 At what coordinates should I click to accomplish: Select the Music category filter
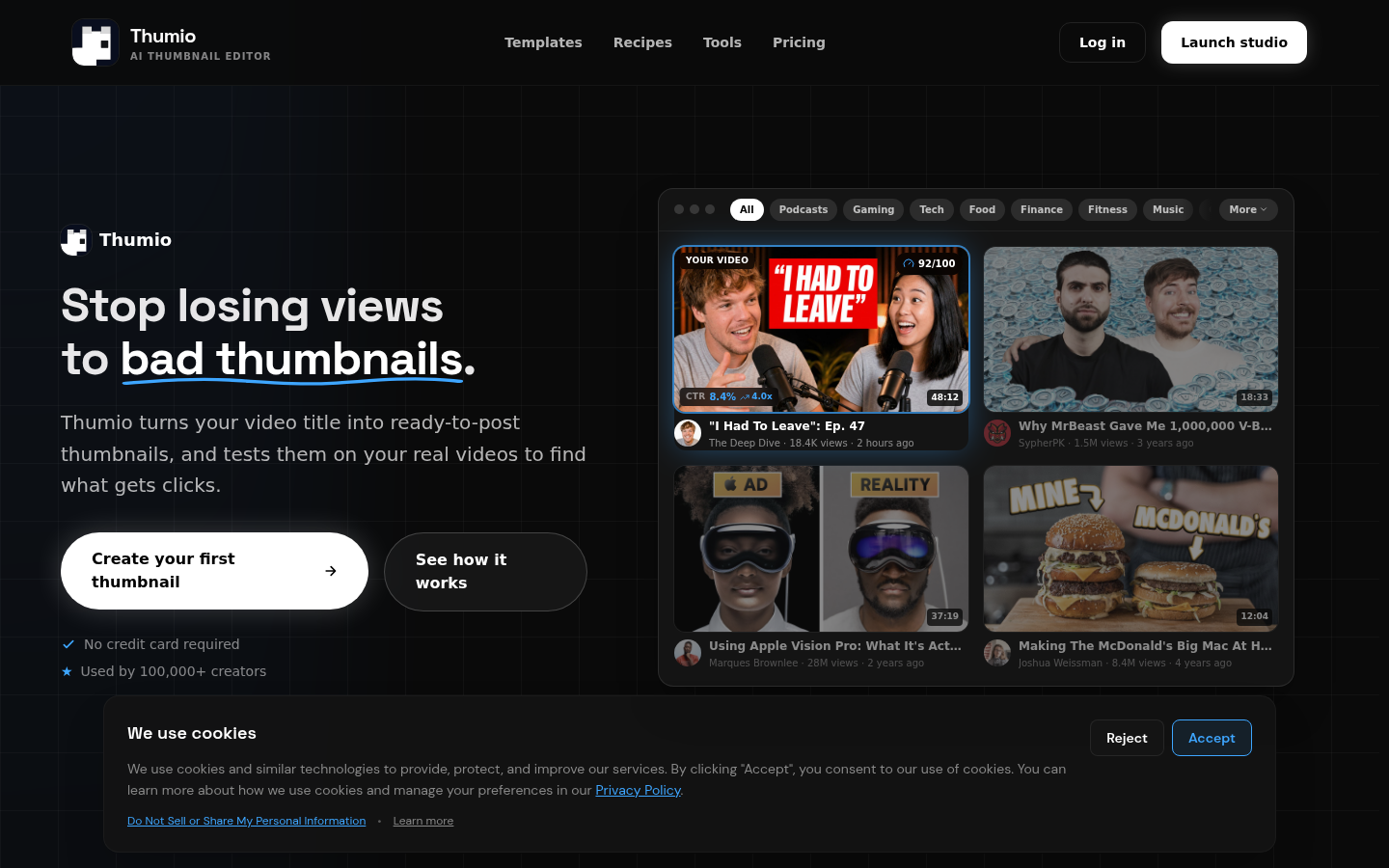1168,209
